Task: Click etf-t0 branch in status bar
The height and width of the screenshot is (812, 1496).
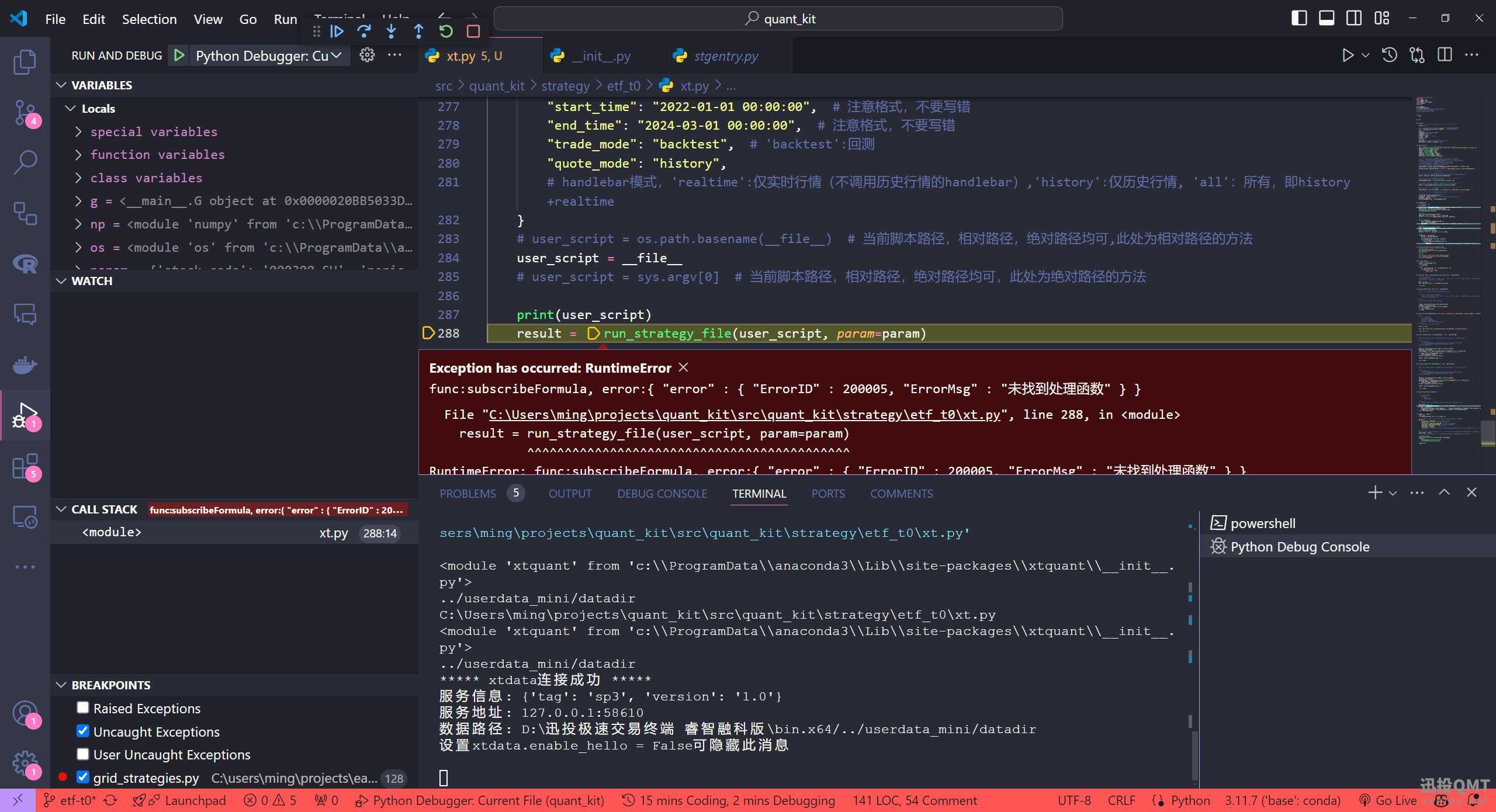Action: point(70,800)
